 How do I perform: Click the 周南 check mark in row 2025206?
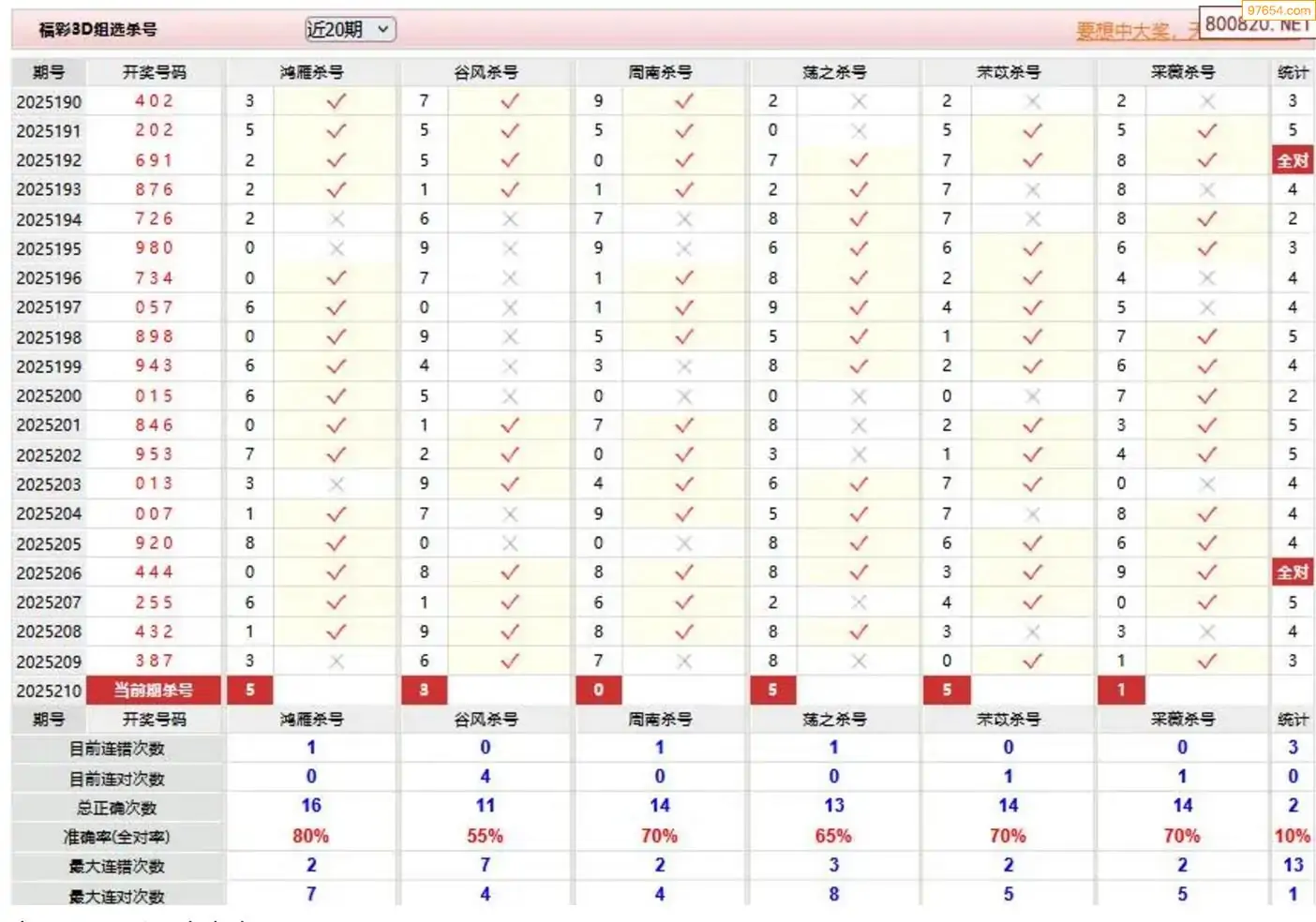684,573
